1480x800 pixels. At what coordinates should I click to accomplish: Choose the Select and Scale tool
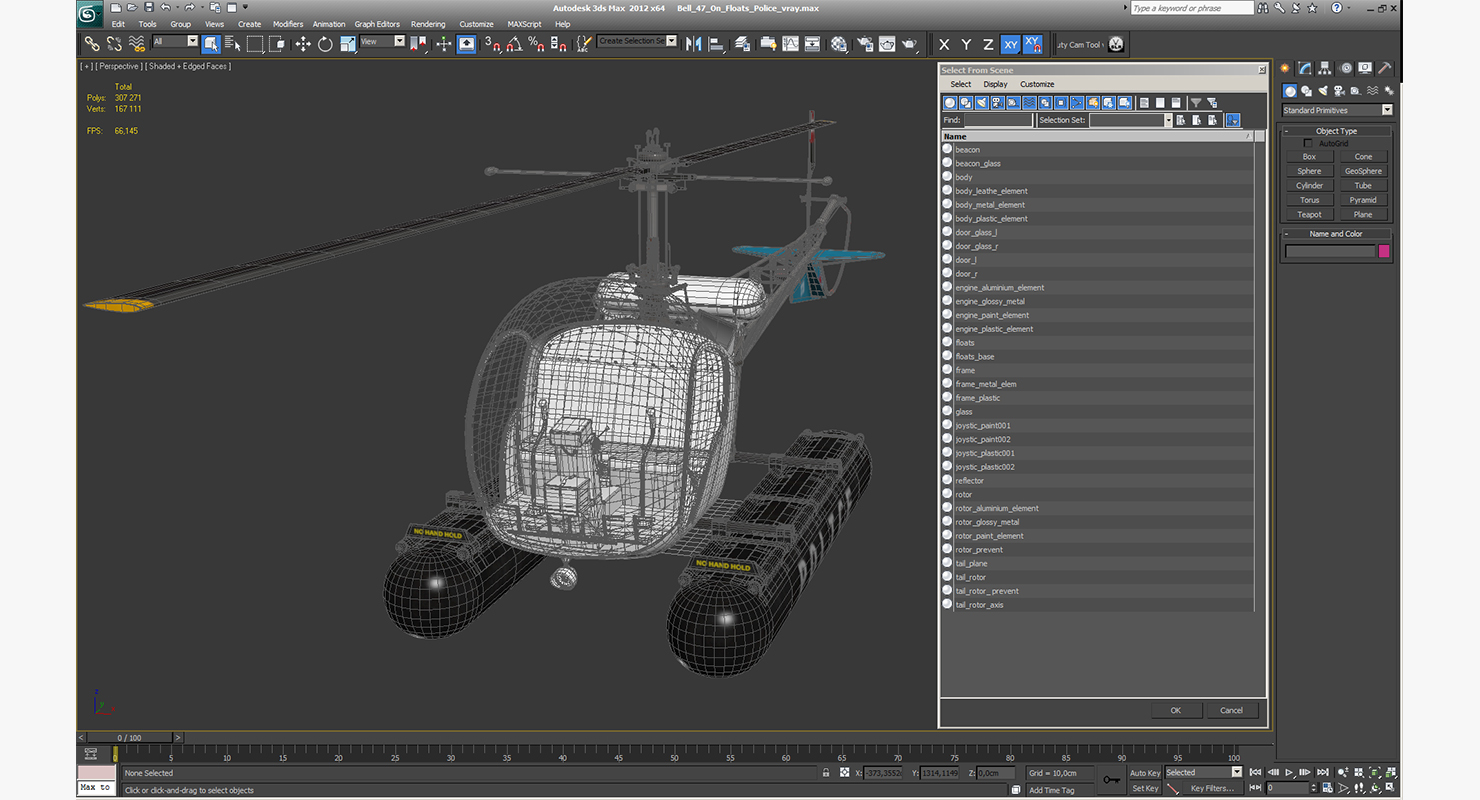[x=347, y=44]
